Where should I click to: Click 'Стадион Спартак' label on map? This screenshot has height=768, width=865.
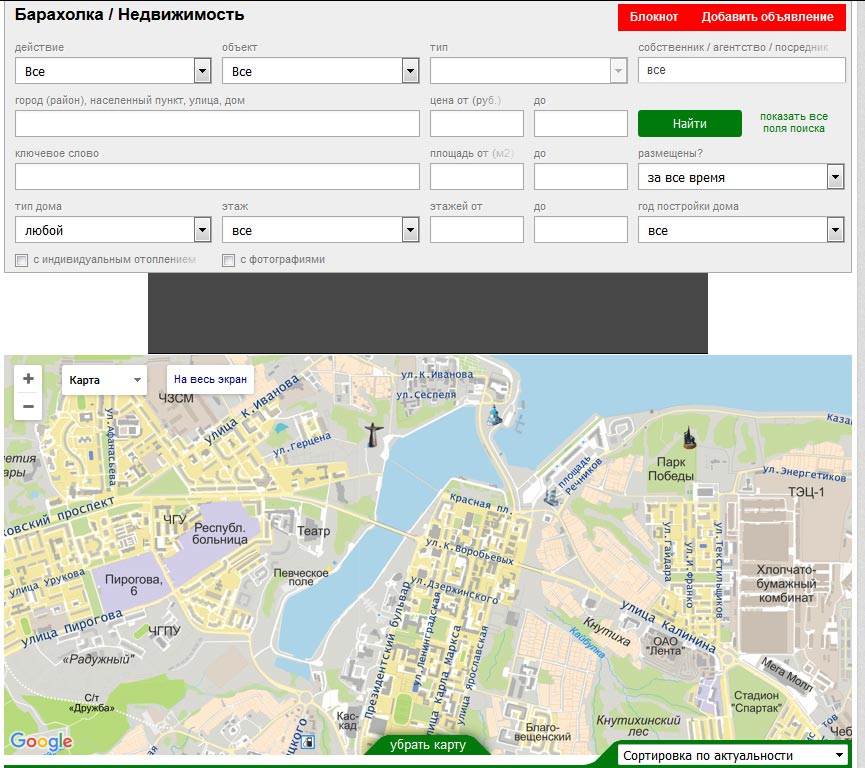[756, 701]
